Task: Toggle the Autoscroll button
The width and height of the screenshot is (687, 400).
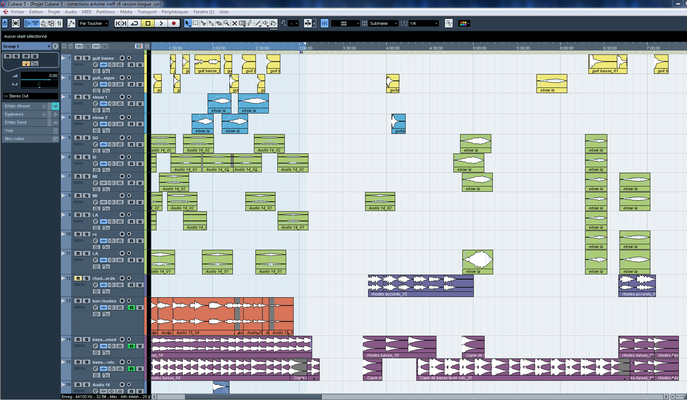Action: click(308, 23)
